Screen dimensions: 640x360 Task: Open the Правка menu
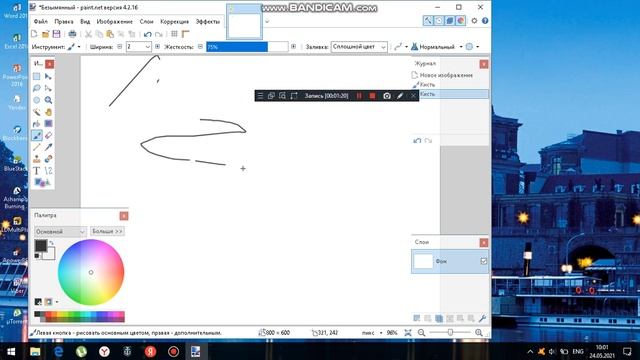(64, 21)
